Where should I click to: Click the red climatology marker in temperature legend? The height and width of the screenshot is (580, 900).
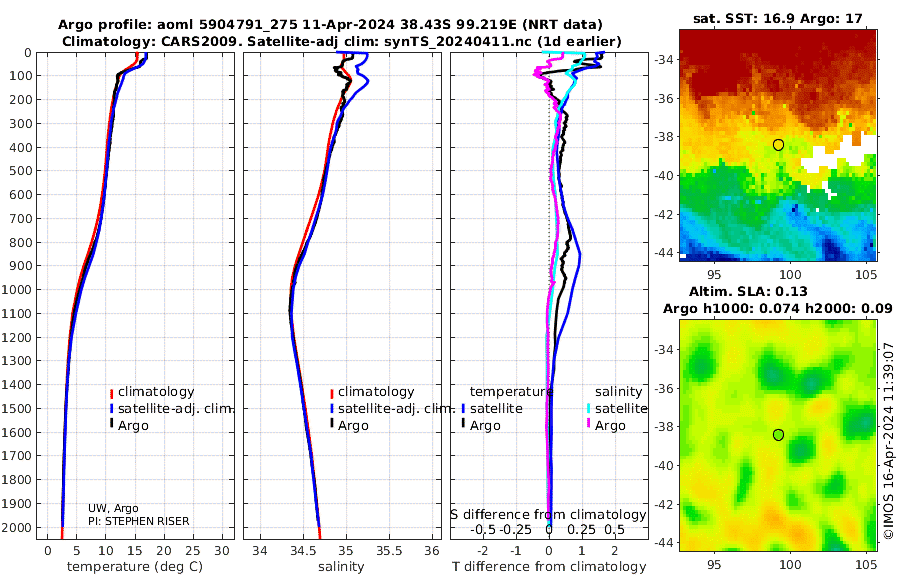(x=111, y=393)
